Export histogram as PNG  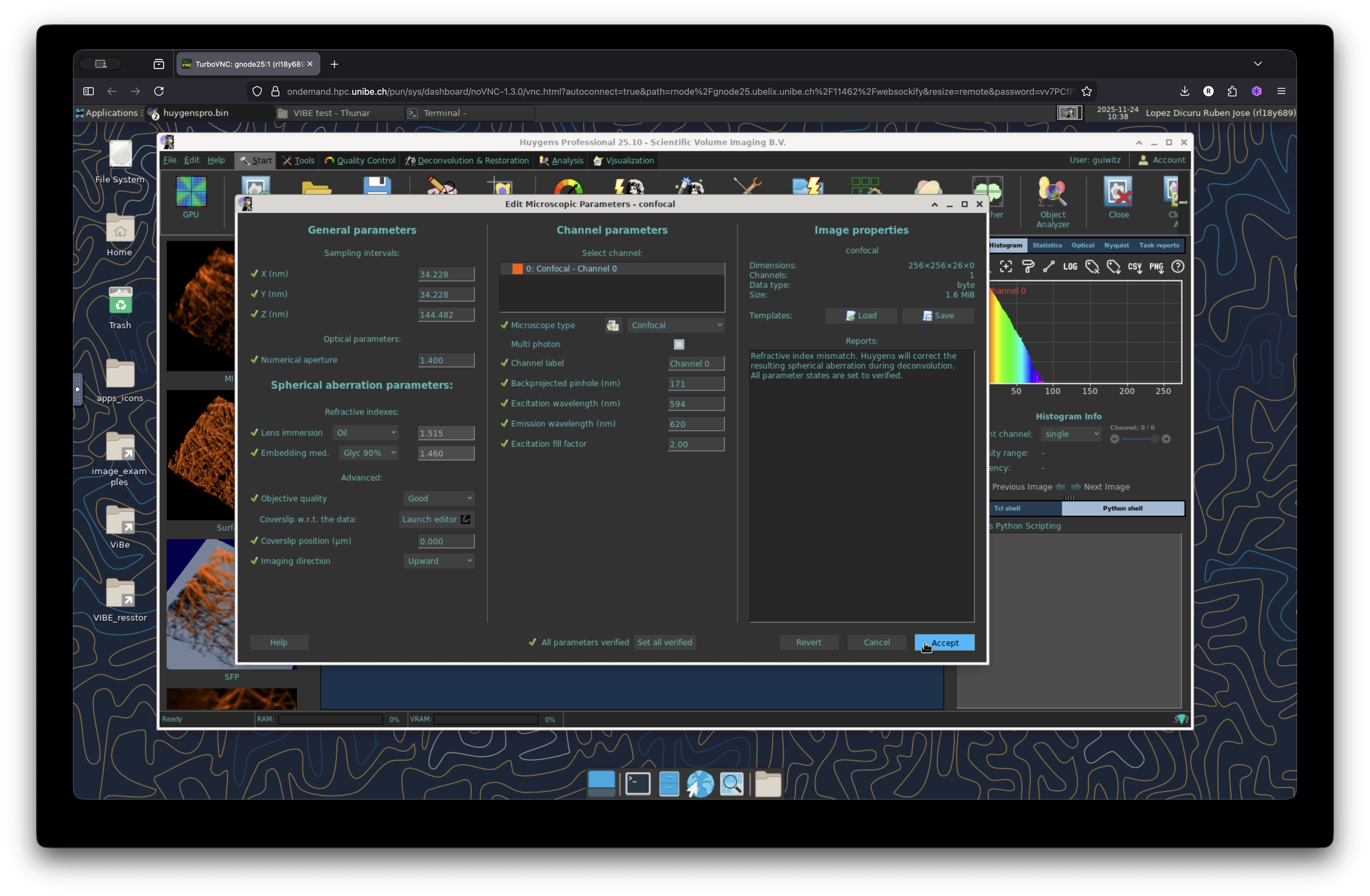(1156, 266)
